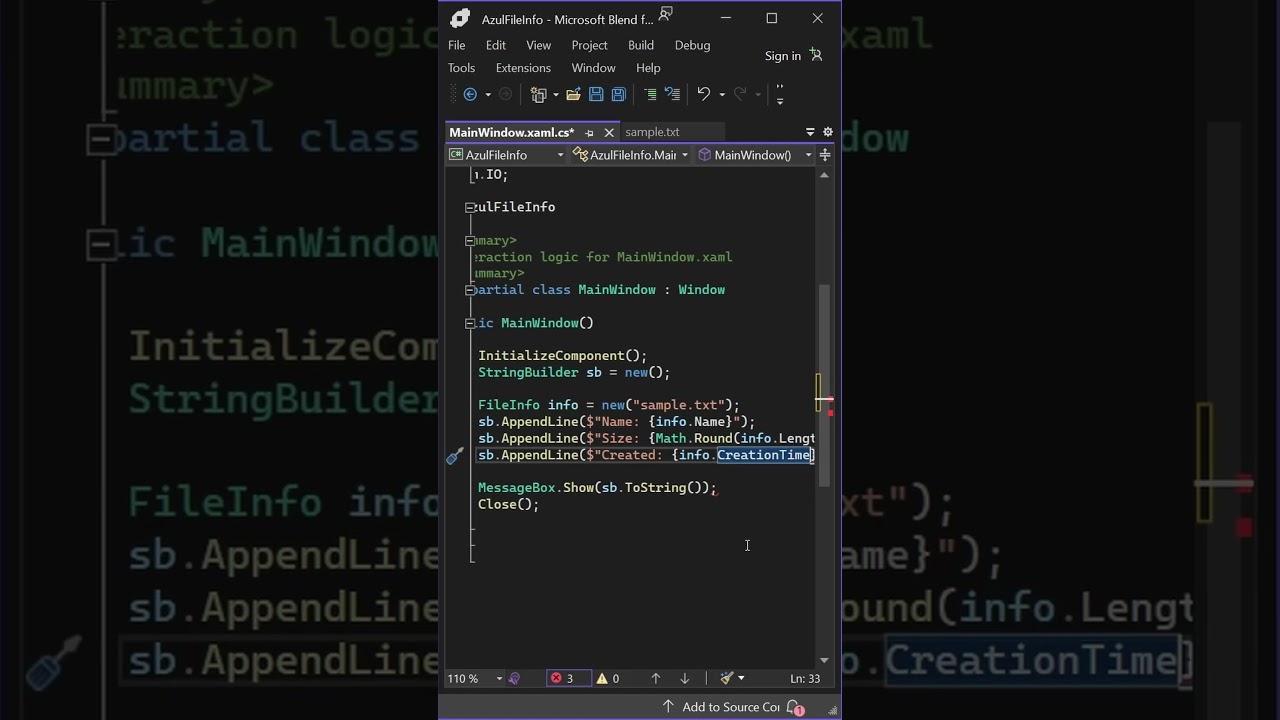
Task: Open the Project menu
Action: [590, 45]
